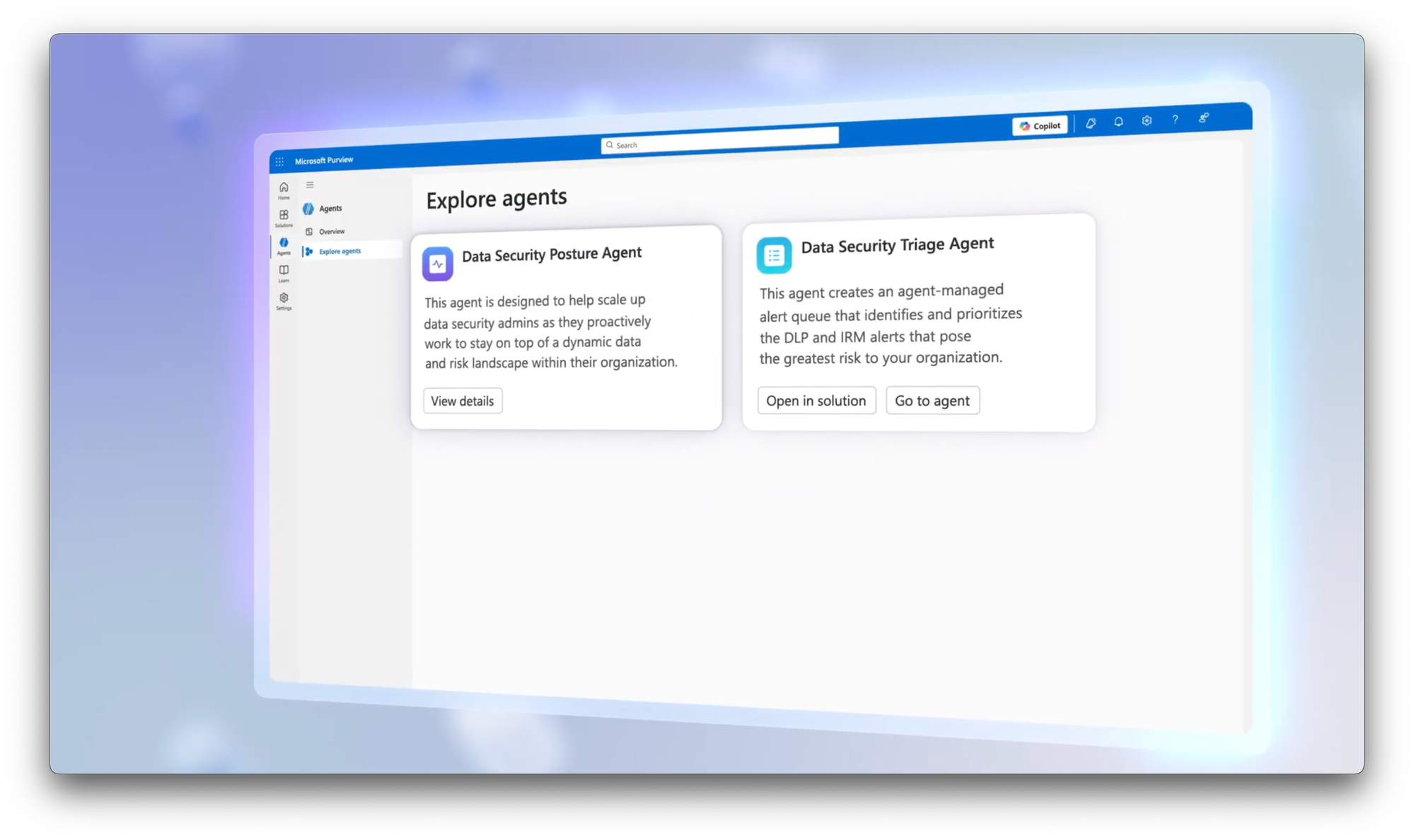The height and width of the screenshot is (840, 1414).
Task: Click Go to agent button
Action: click(x=932, y=400)
